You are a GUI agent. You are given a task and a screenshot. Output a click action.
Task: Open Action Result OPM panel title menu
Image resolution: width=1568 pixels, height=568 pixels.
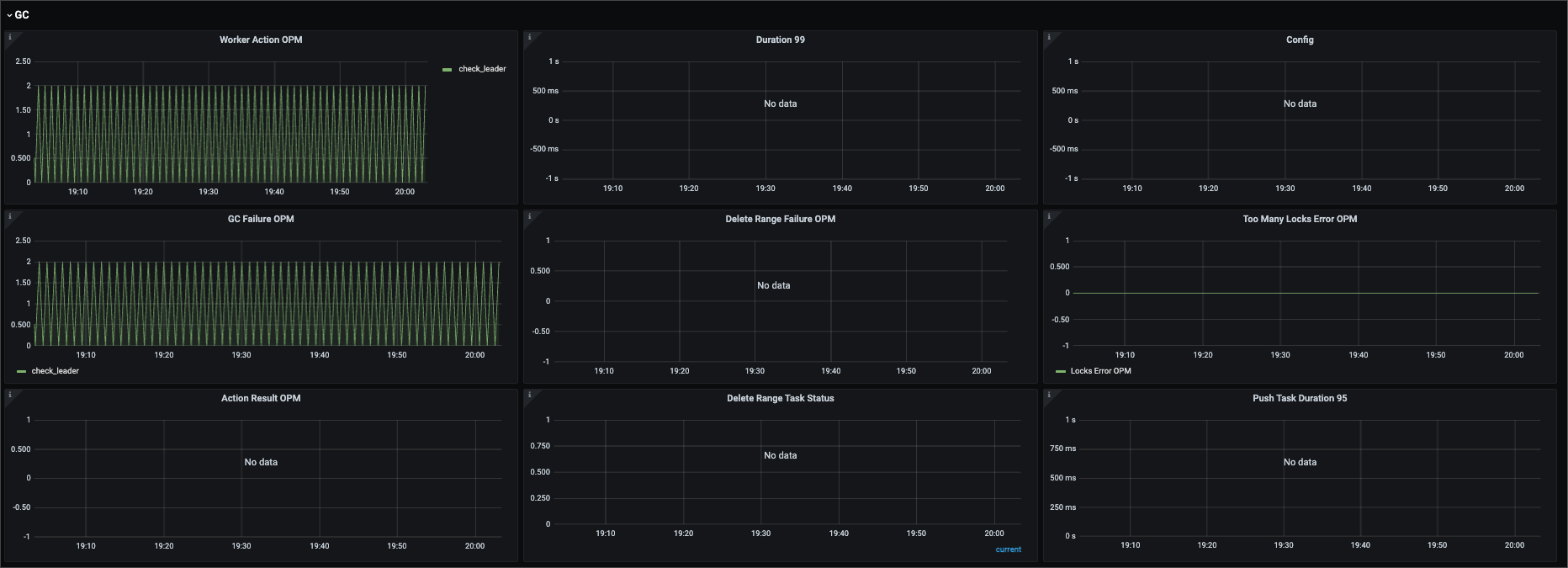pyautogui.click(x=261, y=398)
